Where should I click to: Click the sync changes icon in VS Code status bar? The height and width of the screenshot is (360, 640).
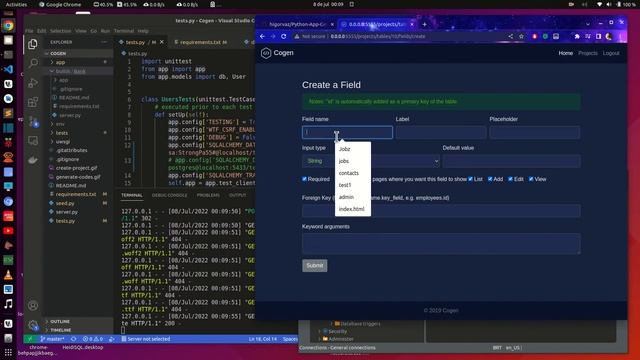(x=73, y=339)
